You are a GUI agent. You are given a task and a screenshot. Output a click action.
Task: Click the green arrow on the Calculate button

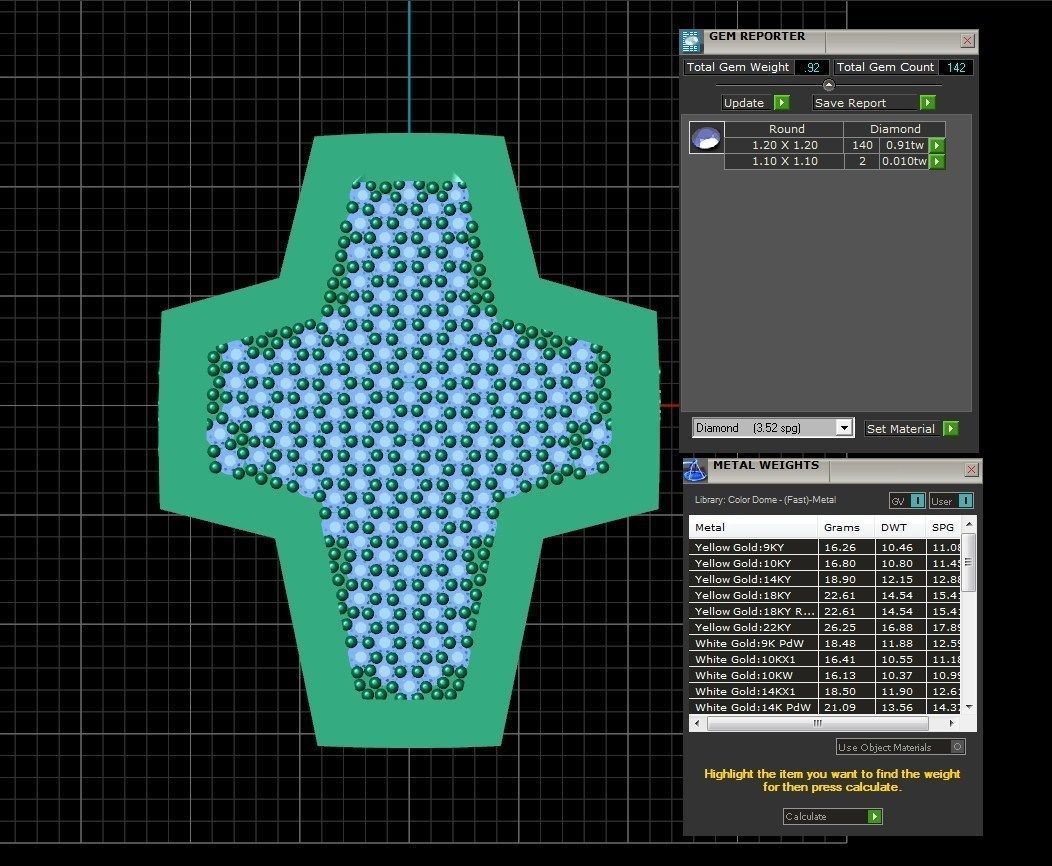click(874, 816)
